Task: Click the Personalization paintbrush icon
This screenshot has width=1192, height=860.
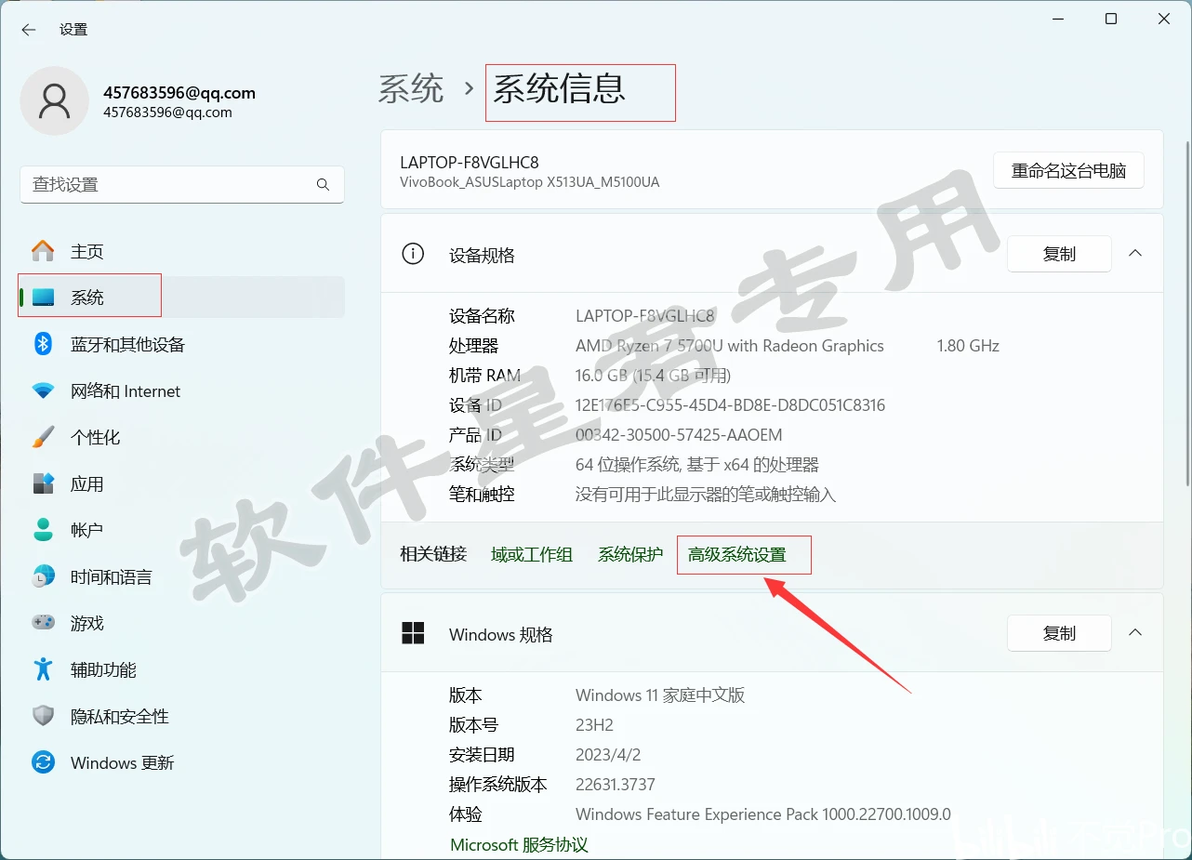Action: coord(43,437)
